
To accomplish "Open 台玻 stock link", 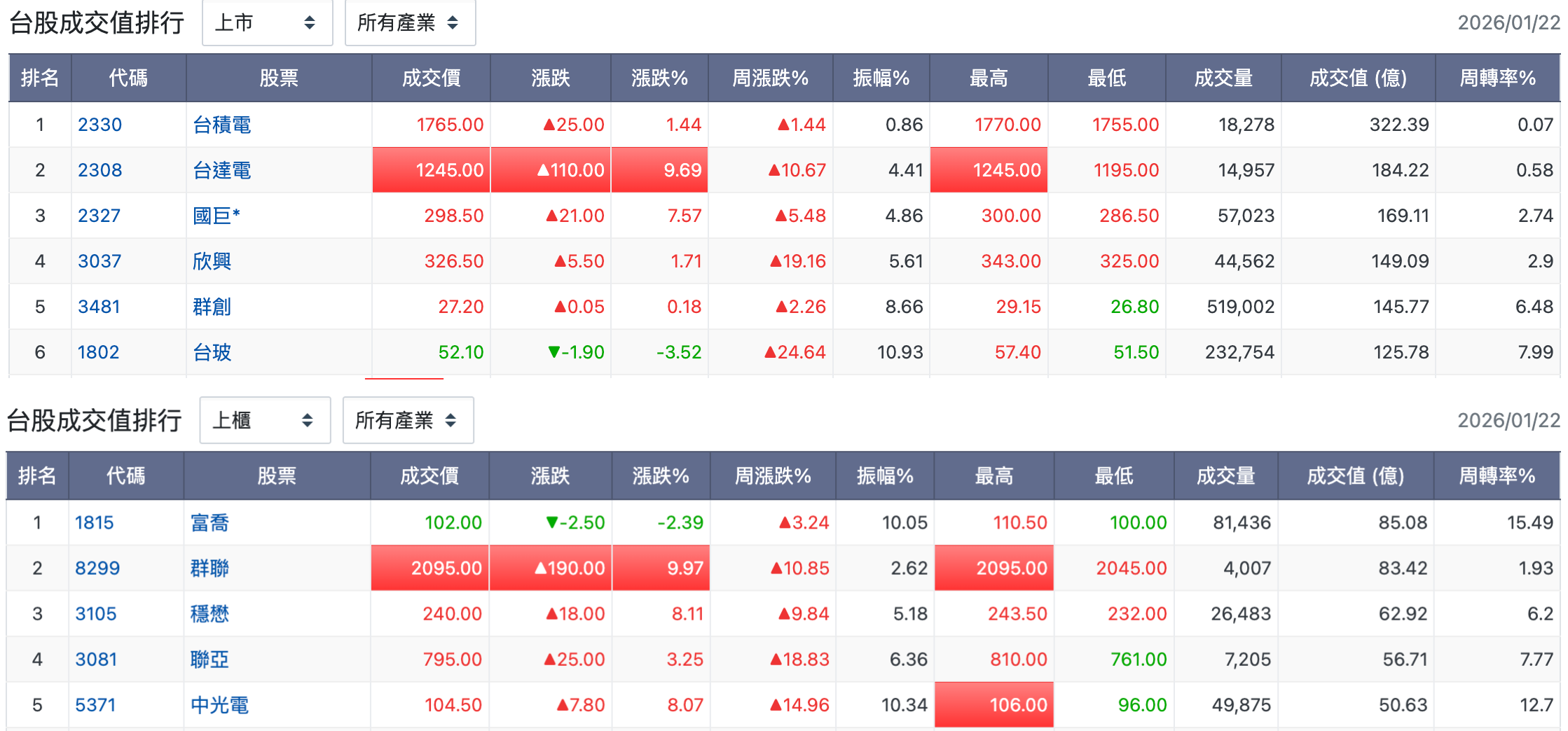I will coord(212,352).
